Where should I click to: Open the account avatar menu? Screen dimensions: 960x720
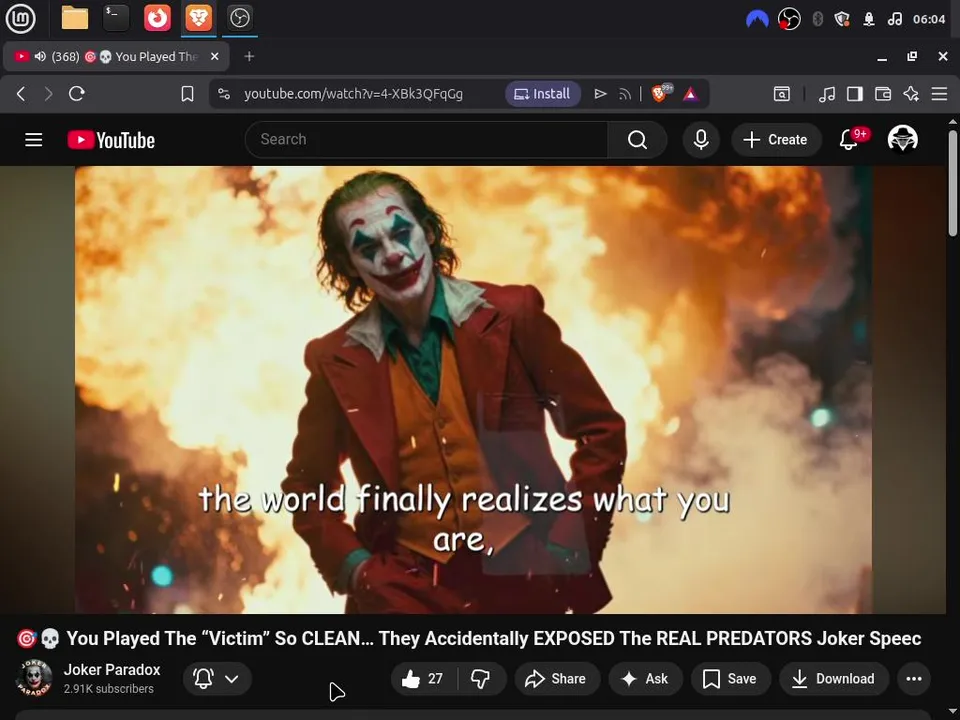(902, 140)
